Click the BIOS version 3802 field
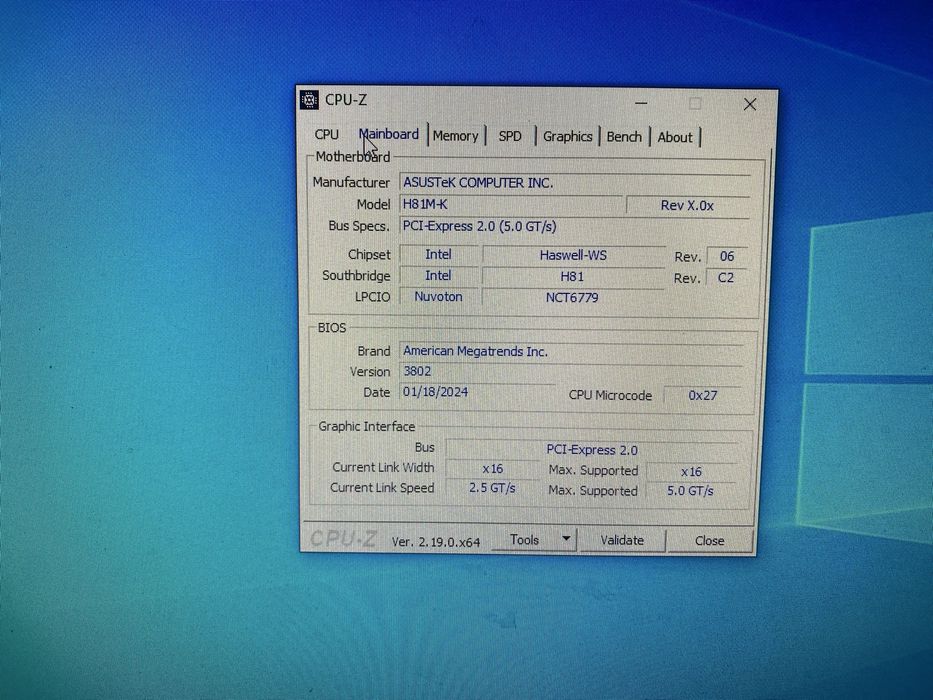933x700 pixels. click(571, 372)
